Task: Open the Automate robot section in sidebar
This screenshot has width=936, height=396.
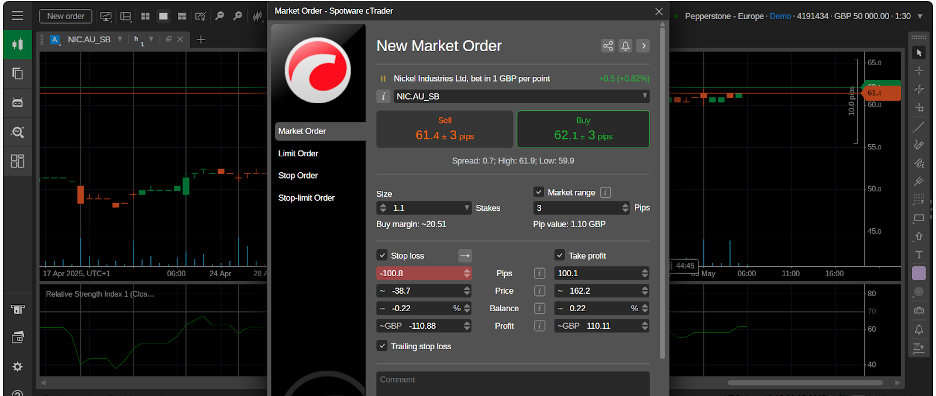Action: pyautogui.click(x=17, y=102)
